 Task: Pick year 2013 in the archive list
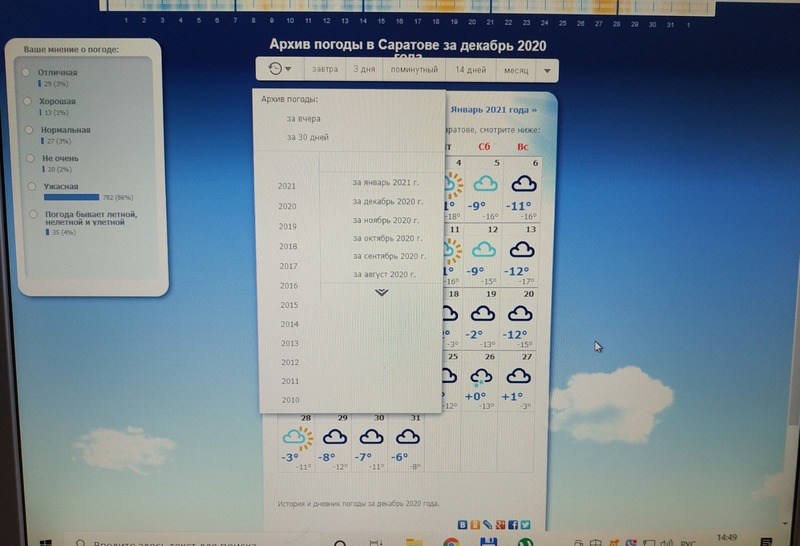(x=290, y=343)
